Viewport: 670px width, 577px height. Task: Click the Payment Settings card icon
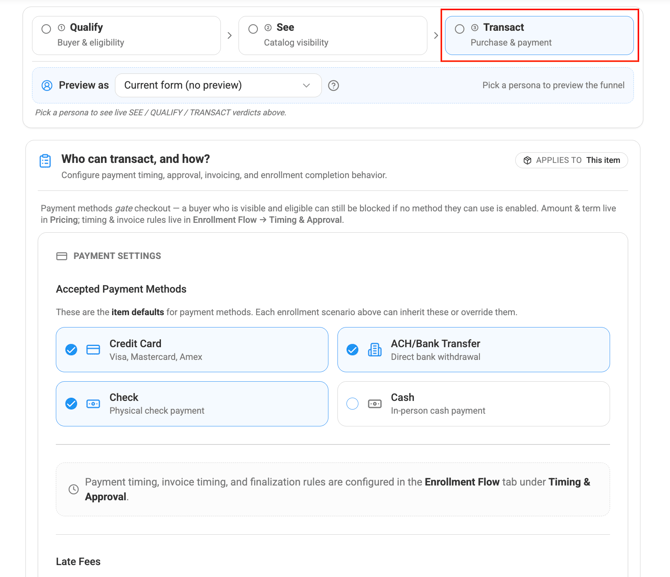click(62, 256)
